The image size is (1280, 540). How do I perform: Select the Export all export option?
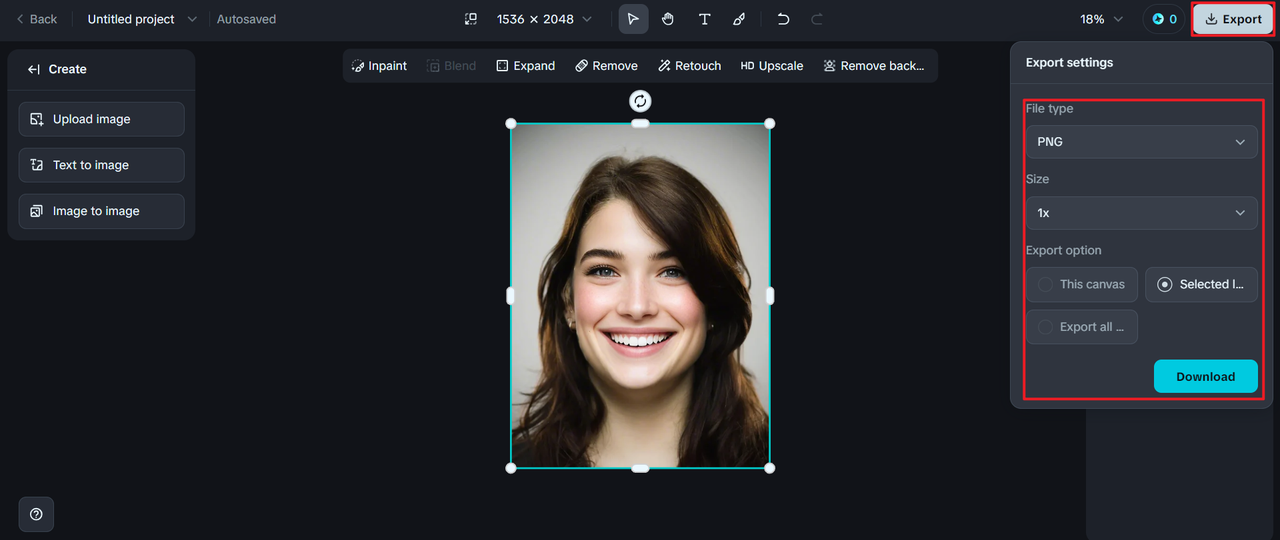click(x=1082, y=327)
